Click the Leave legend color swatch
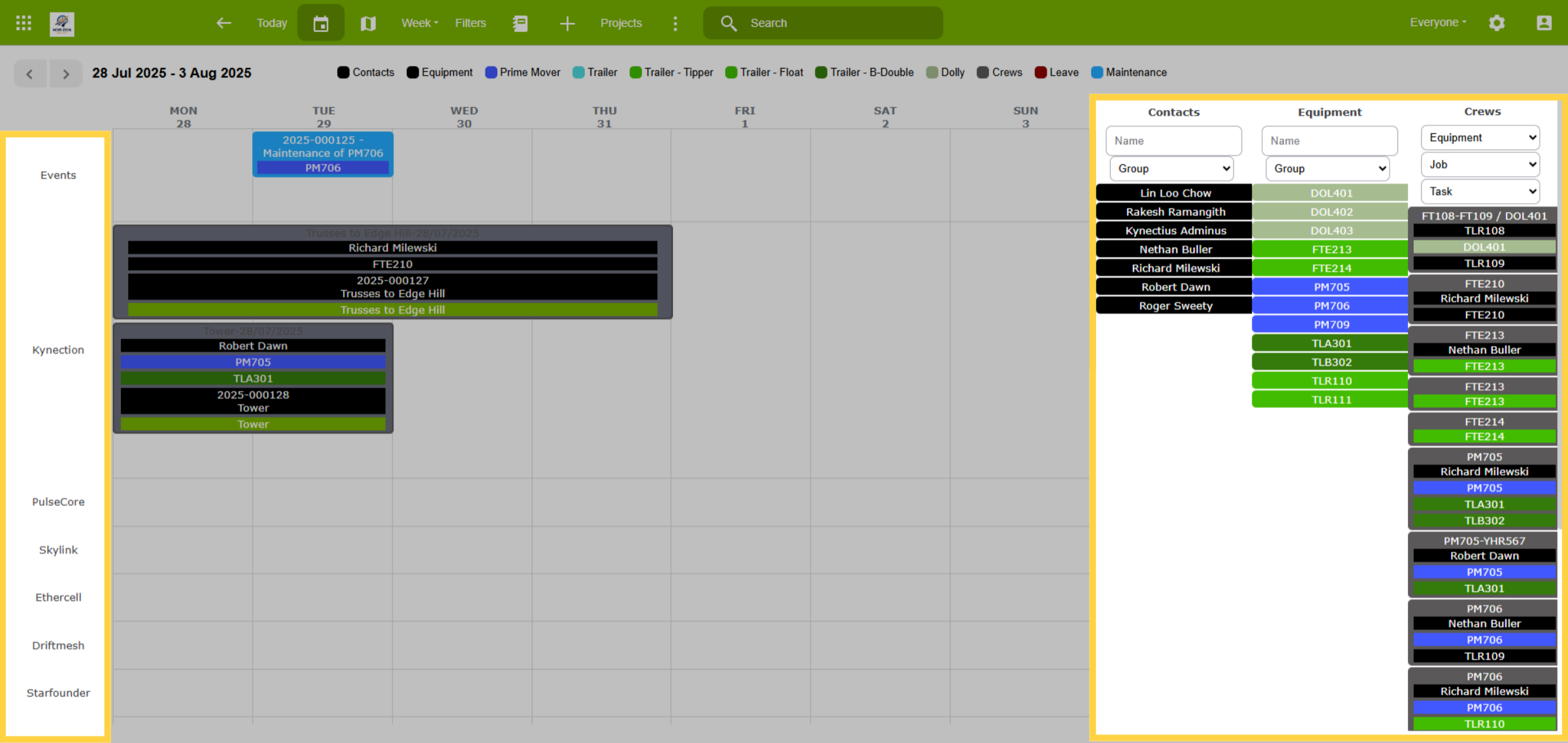Screen dimensions: 1568x743 [1041, 72]
